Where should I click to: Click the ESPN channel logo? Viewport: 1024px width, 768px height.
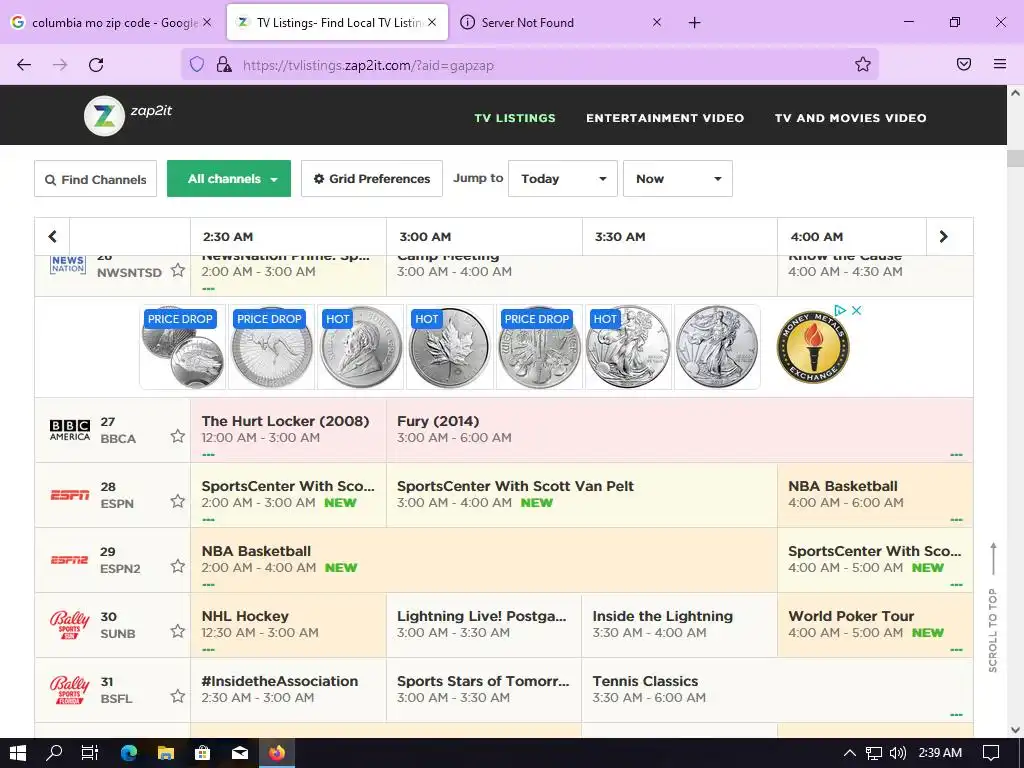pos(70,495)
